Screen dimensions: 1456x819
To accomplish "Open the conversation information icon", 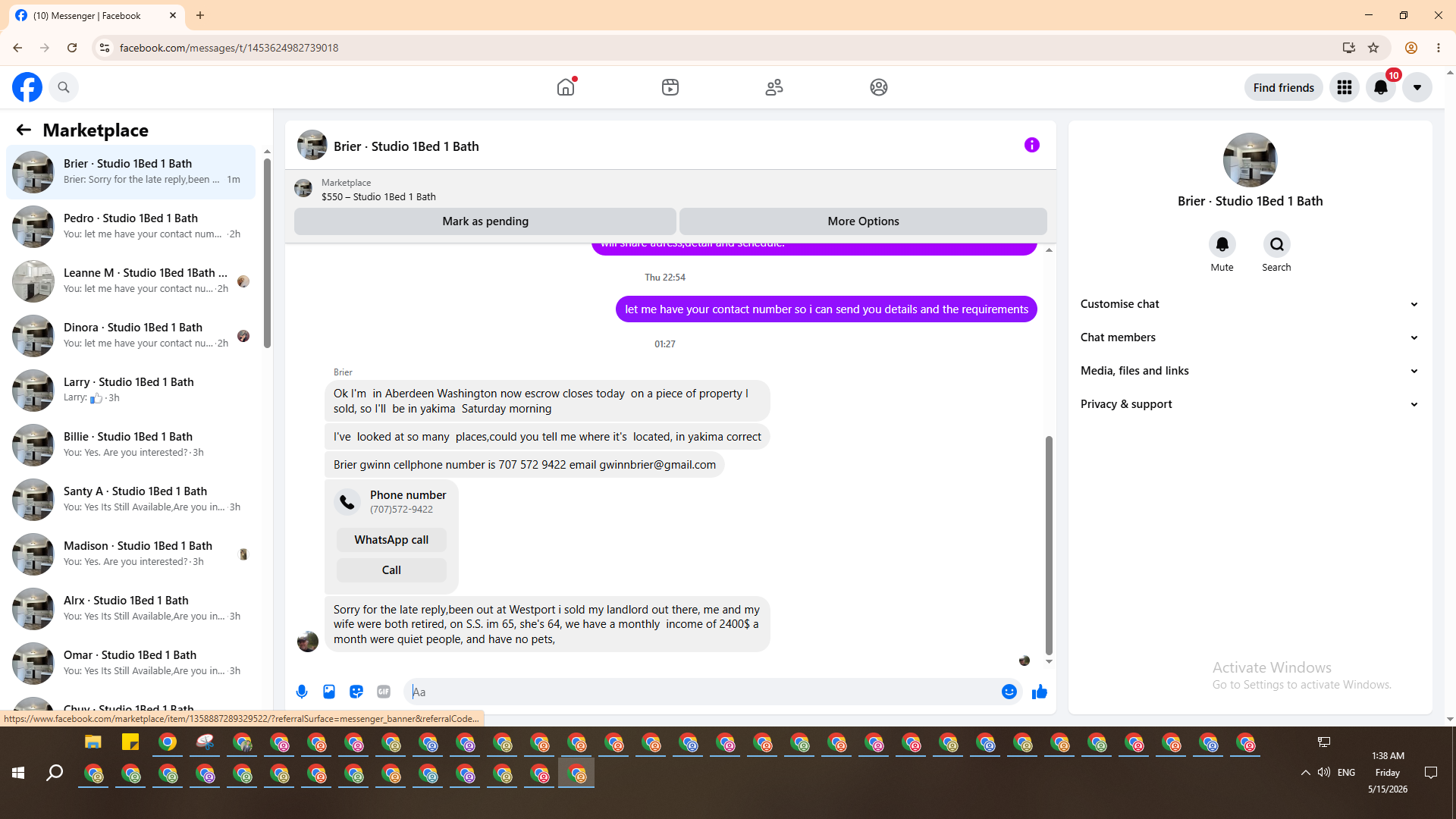I will pos(1032,145).
